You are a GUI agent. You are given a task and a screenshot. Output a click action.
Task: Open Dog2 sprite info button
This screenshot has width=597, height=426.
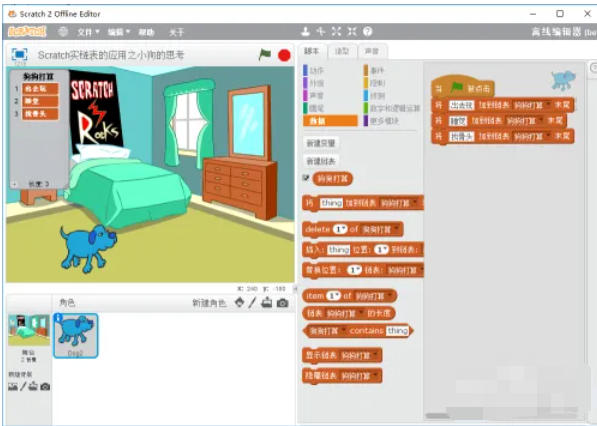tap(58, 318)
